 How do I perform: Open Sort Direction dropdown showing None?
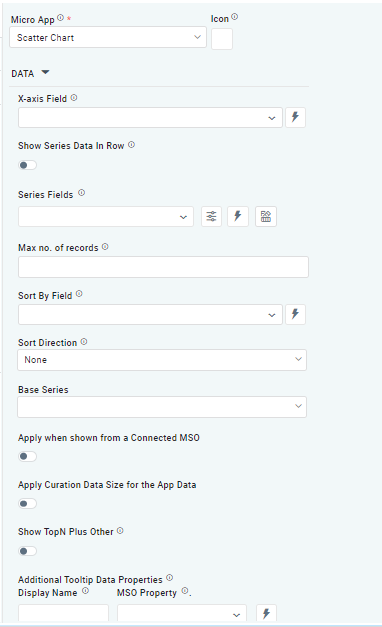(162, 360)
